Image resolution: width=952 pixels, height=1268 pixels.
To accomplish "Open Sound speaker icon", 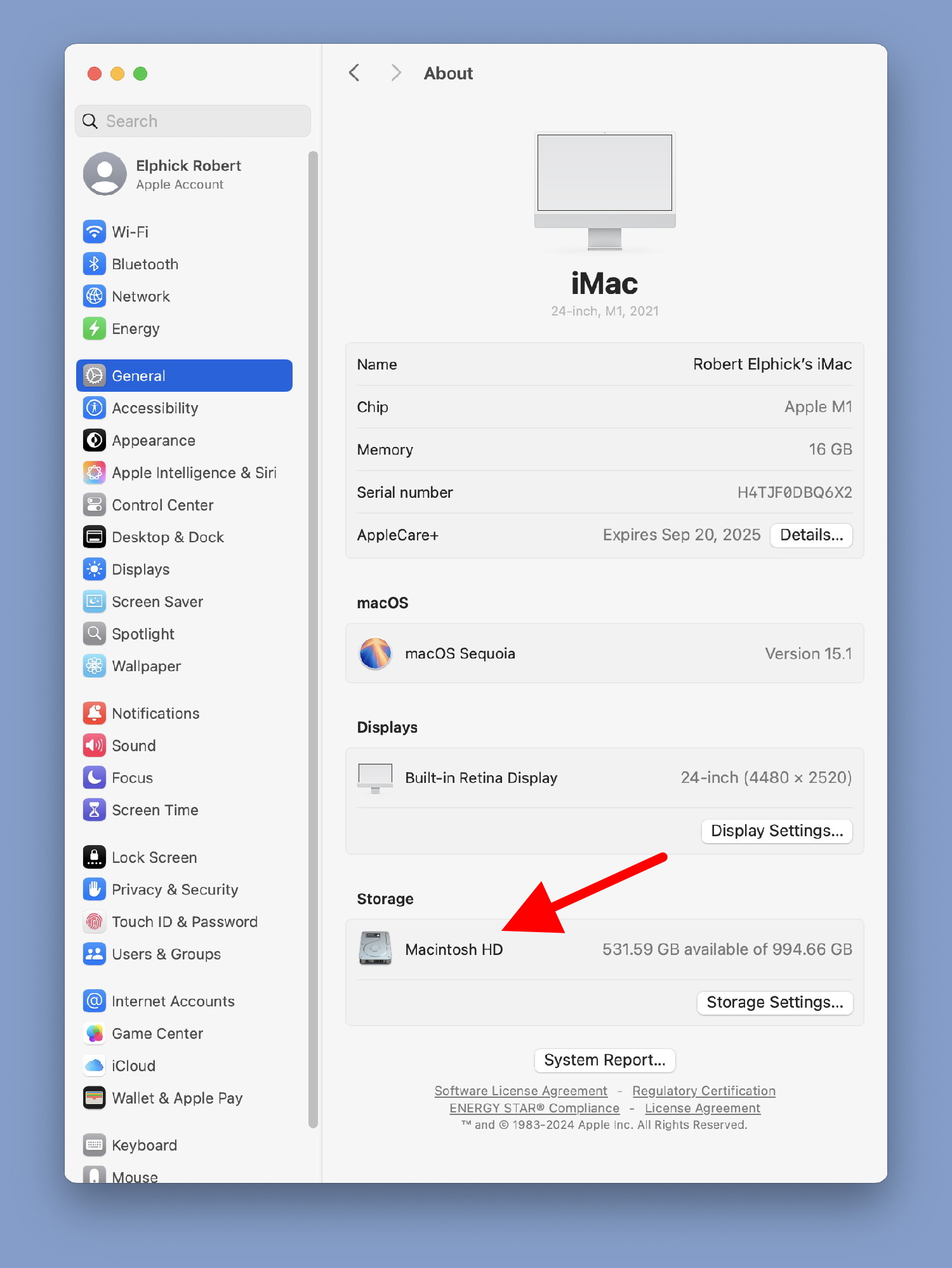I will coord(95,746).
